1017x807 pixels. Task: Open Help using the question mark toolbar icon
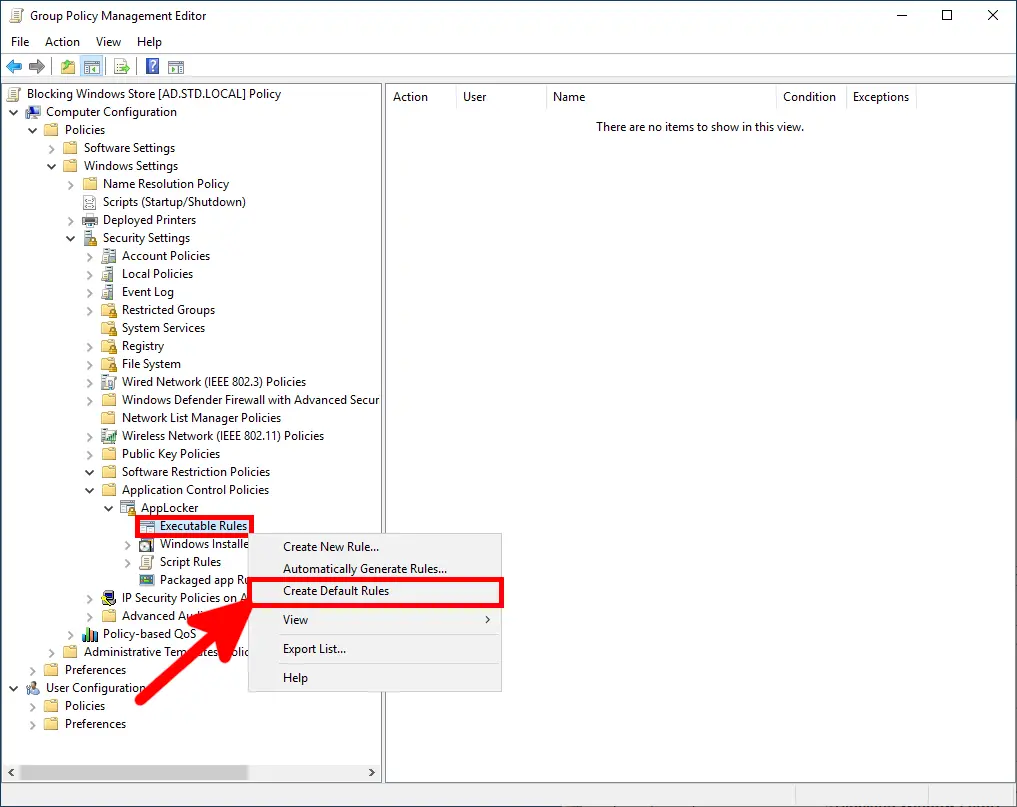pos(152,66)
